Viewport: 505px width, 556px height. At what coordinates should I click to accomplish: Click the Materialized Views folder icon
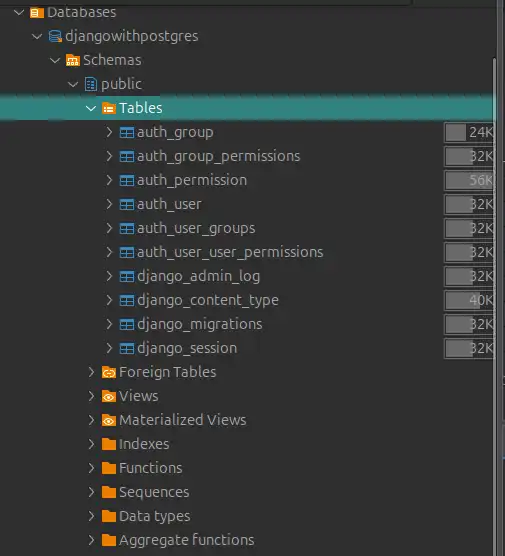(109, 421)
